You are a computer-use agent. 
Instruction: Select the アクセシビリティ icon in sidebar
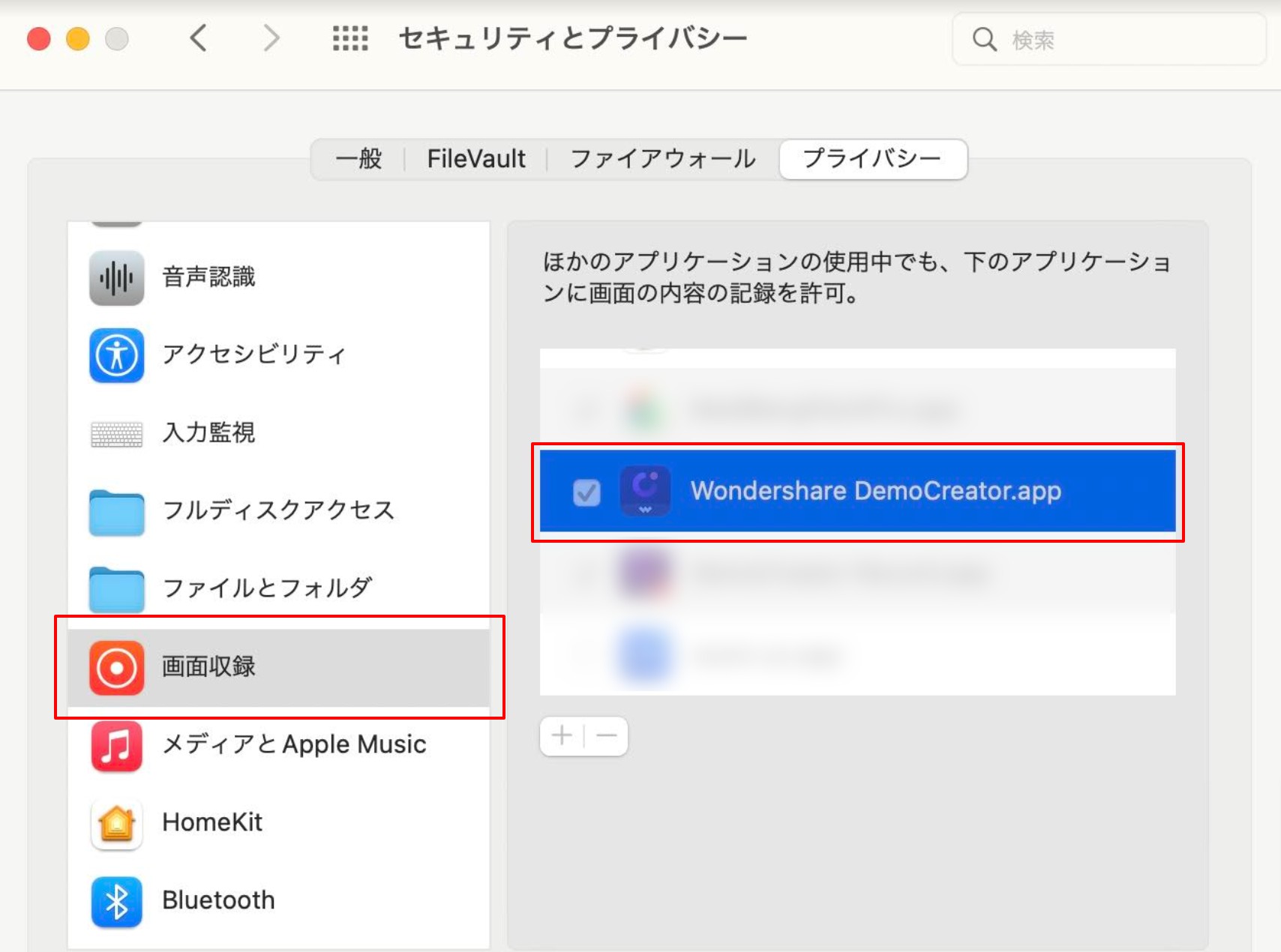point(116,355)
